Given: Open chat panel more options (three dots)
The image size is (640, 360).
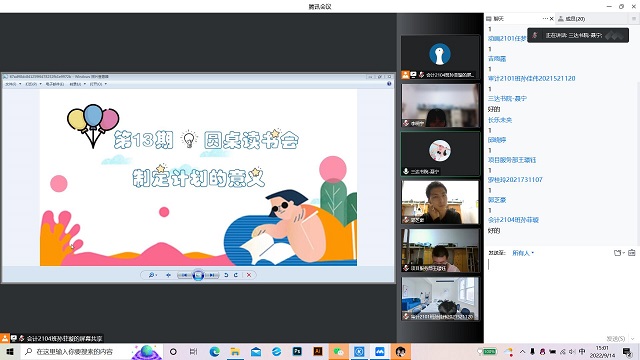Looking at the screenshot, I should (x=545, y=18).
